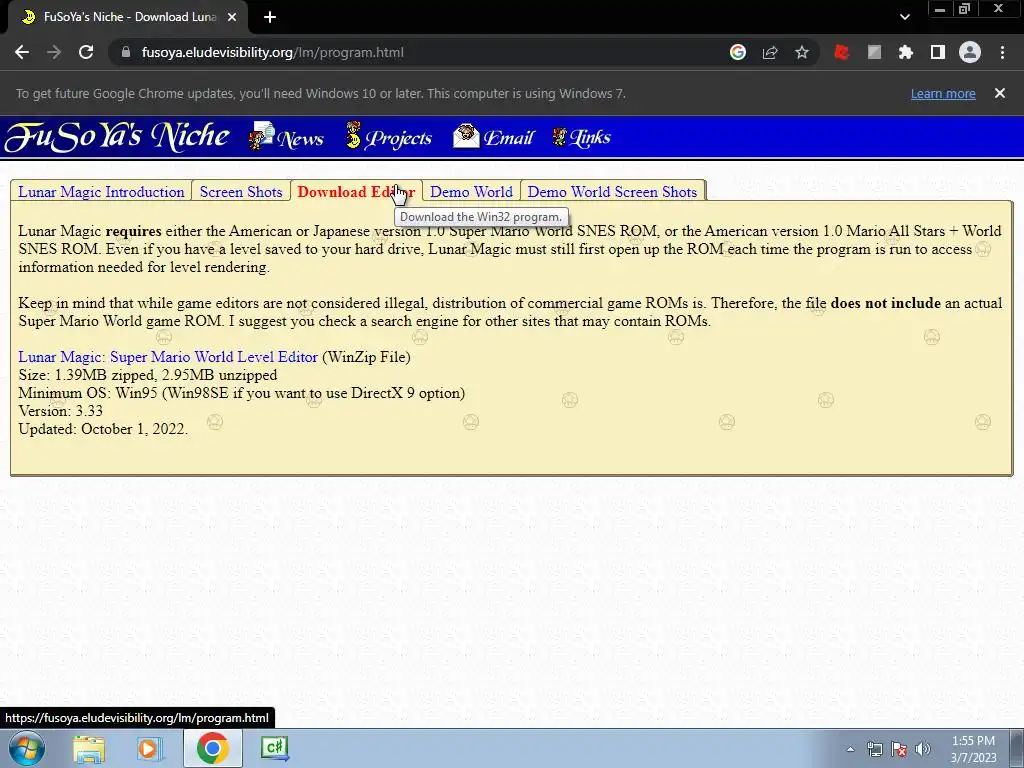Switch to the Screen Shots tab

[x=241, y=191]
